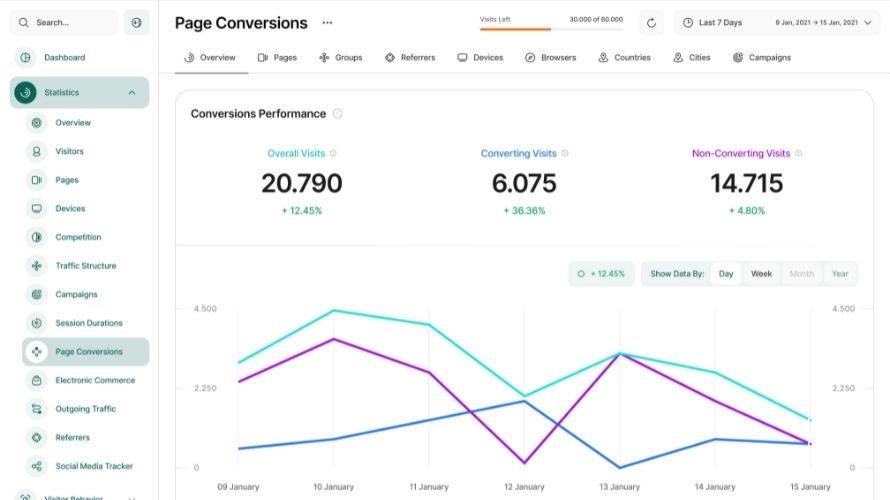Open the Campaigns tab

pos(761,58)
